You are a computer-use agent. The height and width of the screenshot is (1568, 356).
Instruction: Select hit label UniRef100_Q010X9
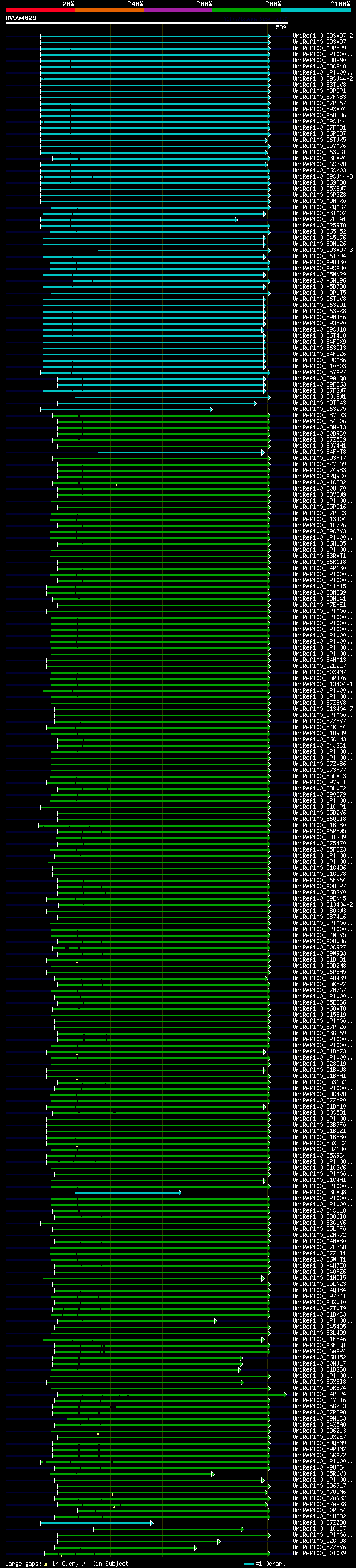click(x=319, y=1554)
